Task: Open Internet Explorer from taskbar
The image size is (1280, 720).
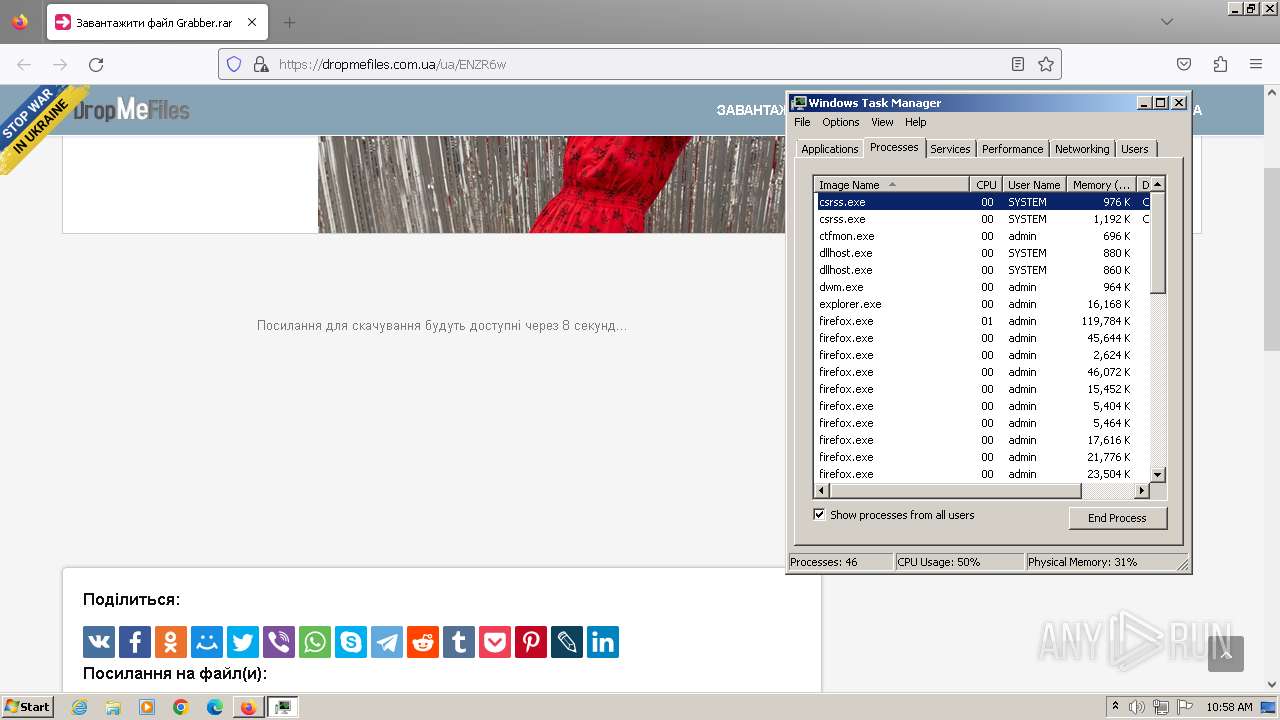Action: click(x=80, y=707)
